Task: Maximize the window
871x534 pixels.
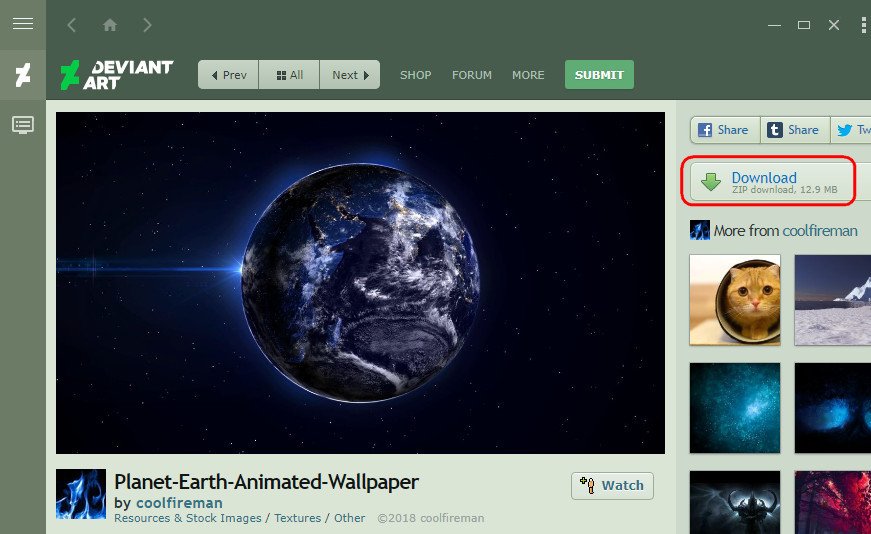Action: pos(804,25)
